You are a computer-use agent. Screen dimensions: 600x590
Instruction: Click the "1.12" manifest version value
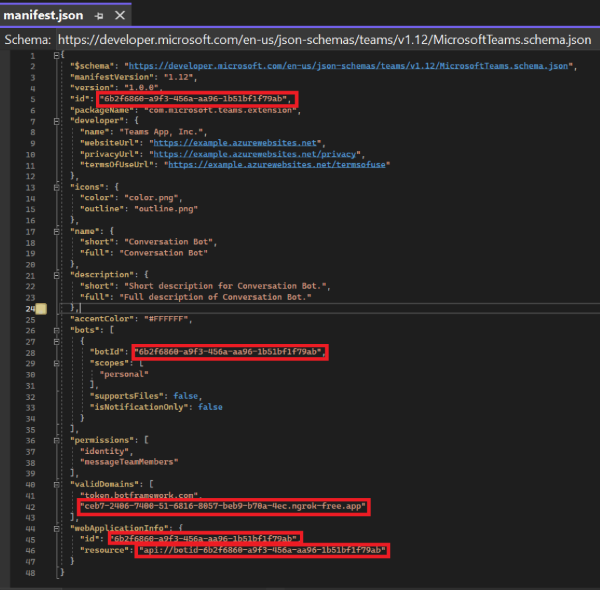click(178, 77)
